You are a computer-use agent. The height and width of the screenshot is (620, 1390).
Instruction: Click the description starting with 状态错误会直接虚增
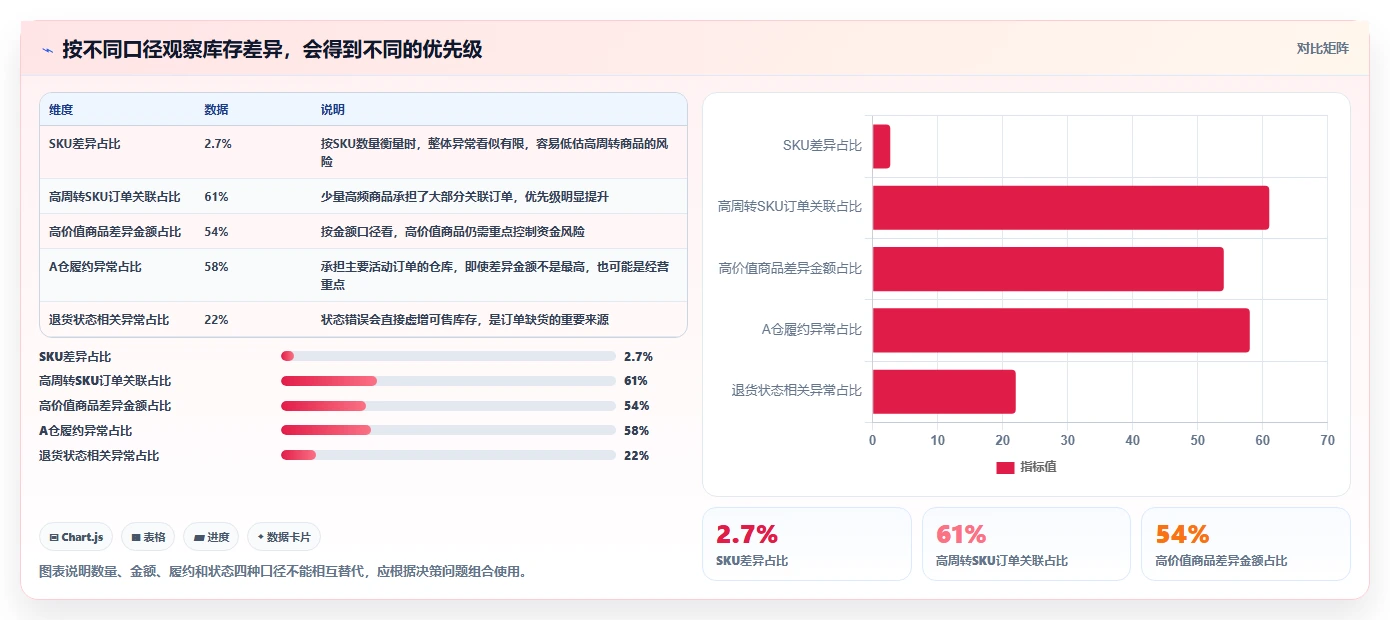465,320
